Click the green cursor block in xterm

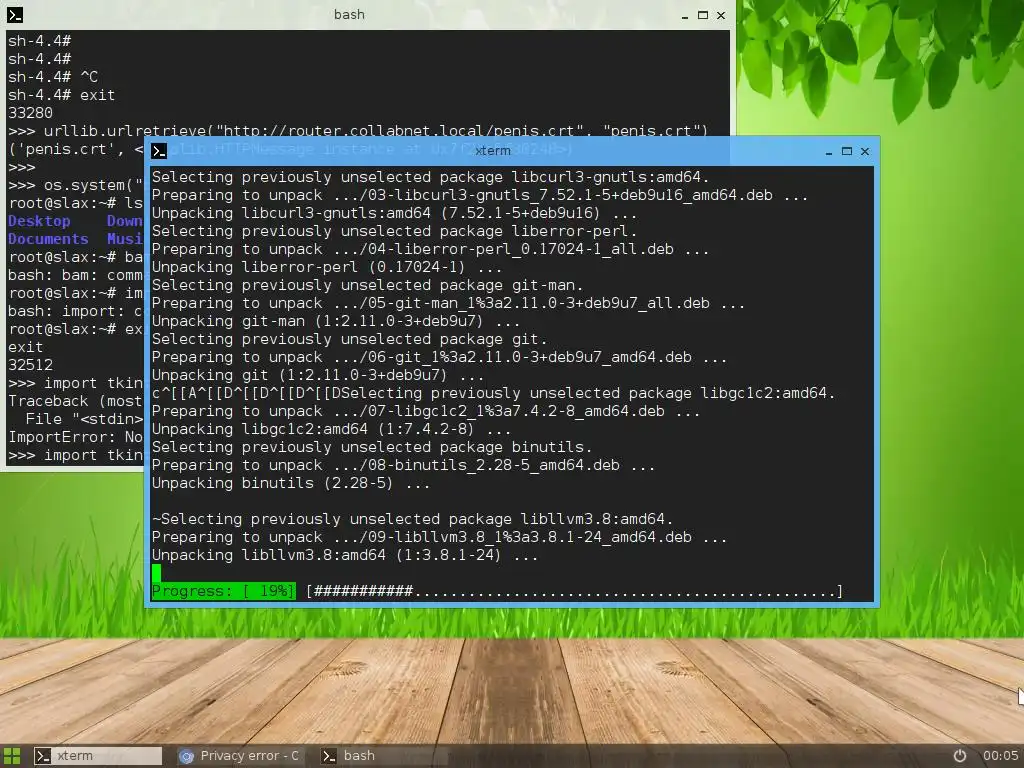coord(156,573)
